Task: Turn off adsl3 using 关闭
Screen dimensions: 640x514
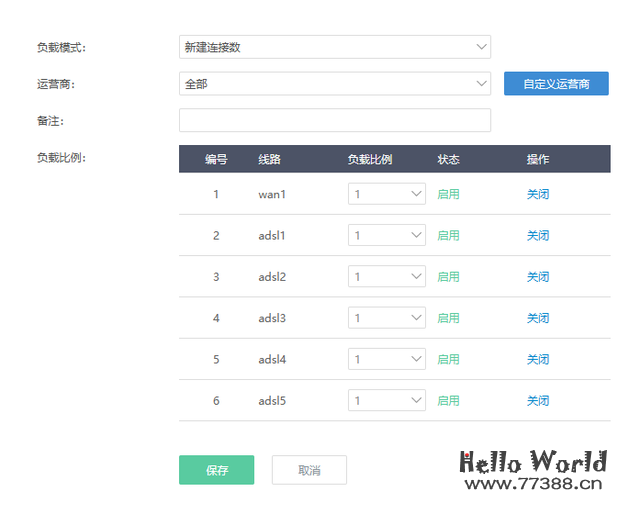Action: pyautogui.click(x=538, y=318)
